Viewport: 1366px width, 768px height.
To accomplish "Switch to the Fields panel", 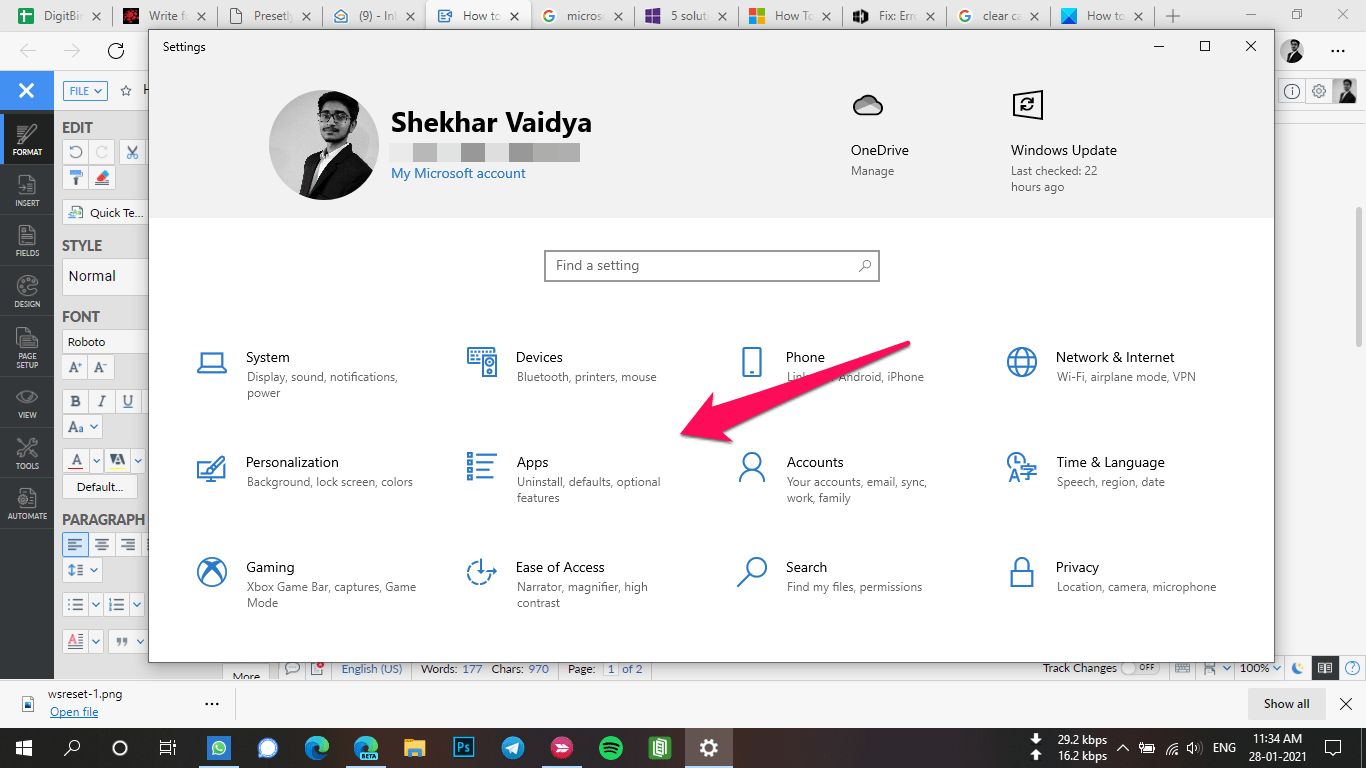I will tap(27, 241).
